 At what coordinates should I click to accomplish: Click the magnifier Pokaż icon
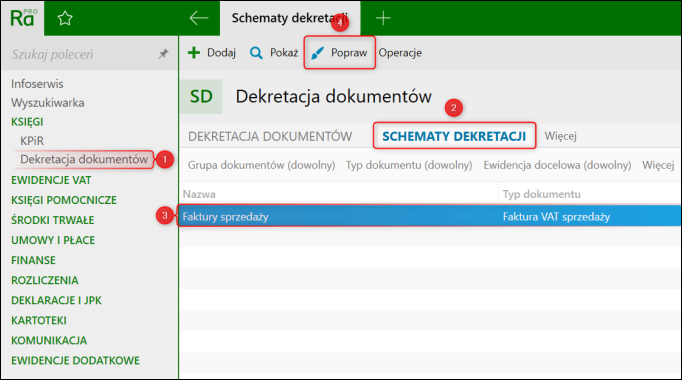(256, 53)
